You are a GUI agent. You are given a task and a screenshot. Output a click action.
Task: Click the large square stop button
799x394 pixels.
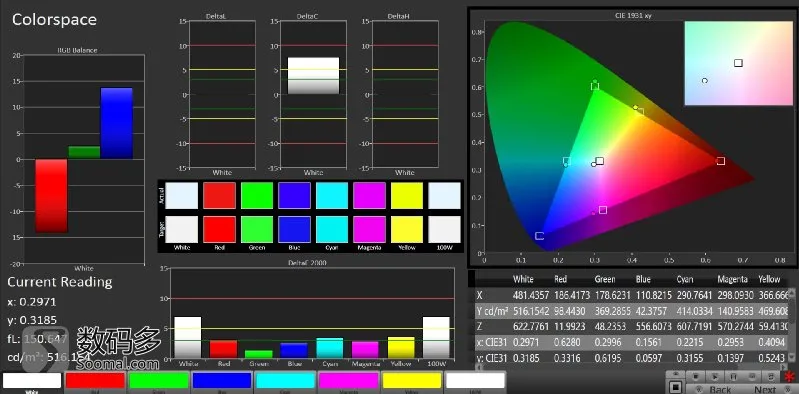[x=676, y=387]
